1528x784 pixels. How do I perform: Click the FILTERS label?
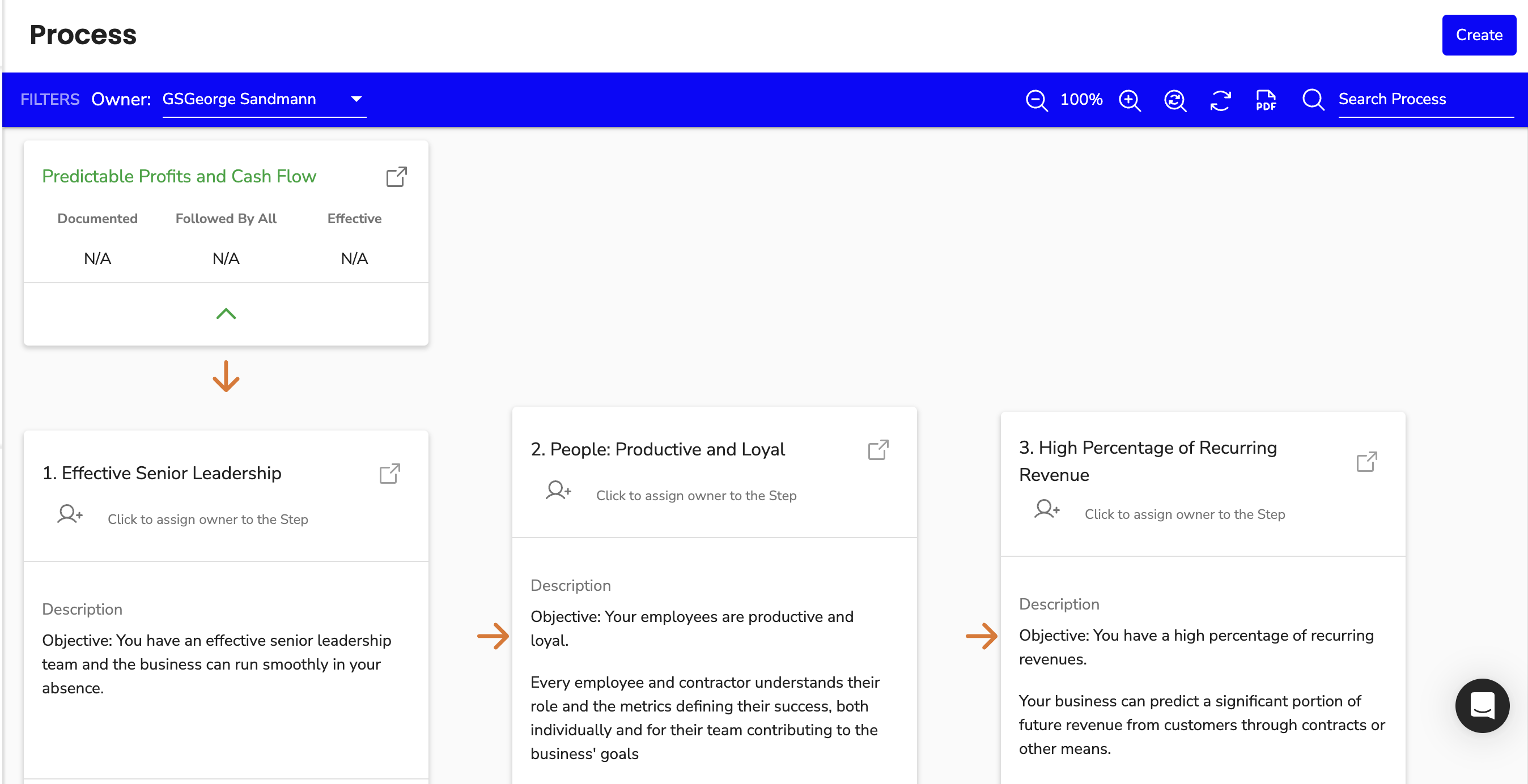[x=50, y=99]
